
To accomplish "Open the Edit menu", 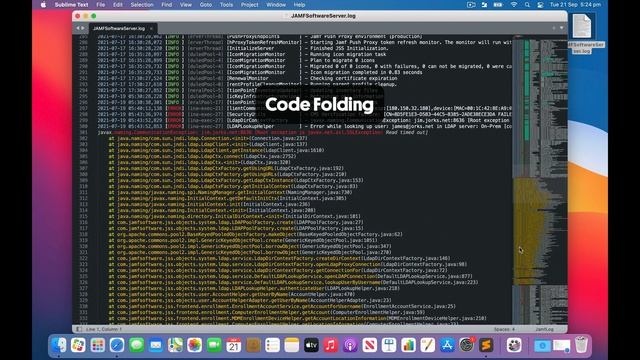I will tap(118, 5).
